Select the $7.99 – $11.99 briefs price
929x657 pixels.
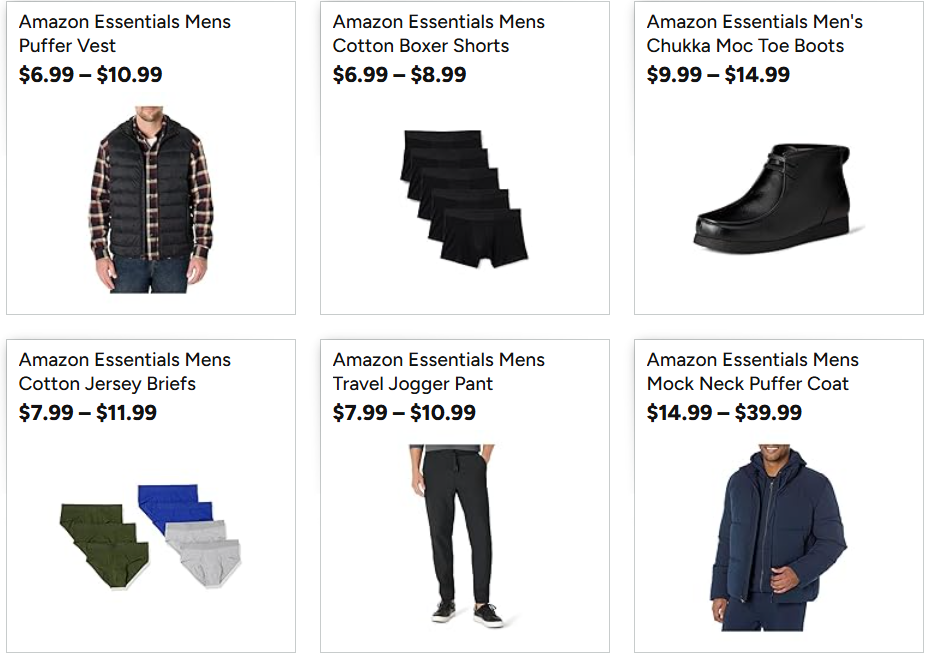click(x=88, y=413)
